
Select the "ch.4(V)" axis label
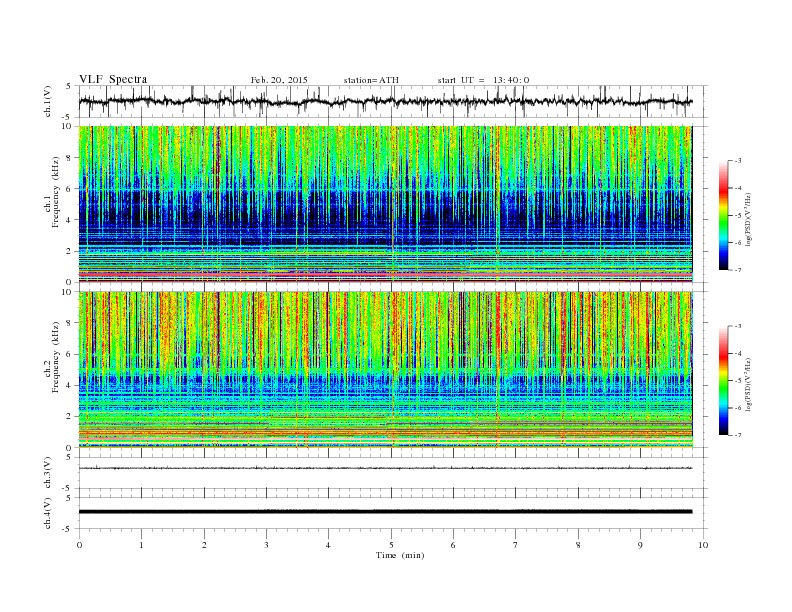pos(48,513)
